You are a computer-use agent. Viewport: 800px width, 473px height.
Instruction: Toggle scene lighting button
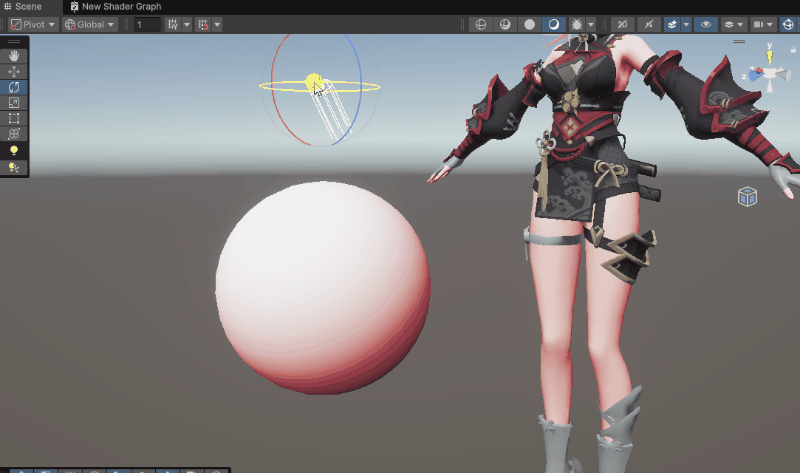[x=648, y=24]
